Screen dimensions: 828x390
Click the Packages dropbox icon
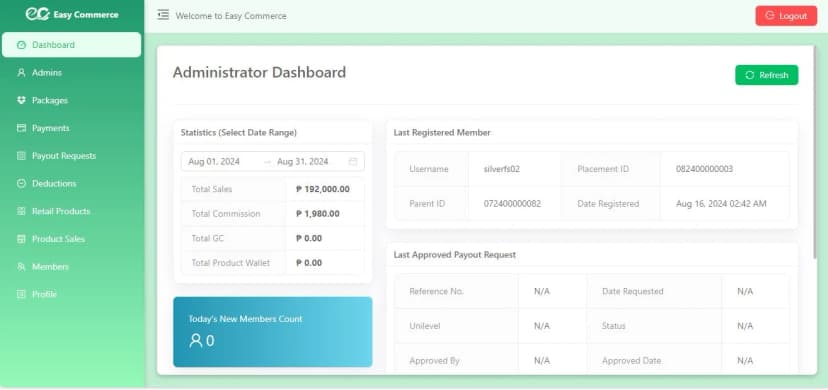(21, 100)
